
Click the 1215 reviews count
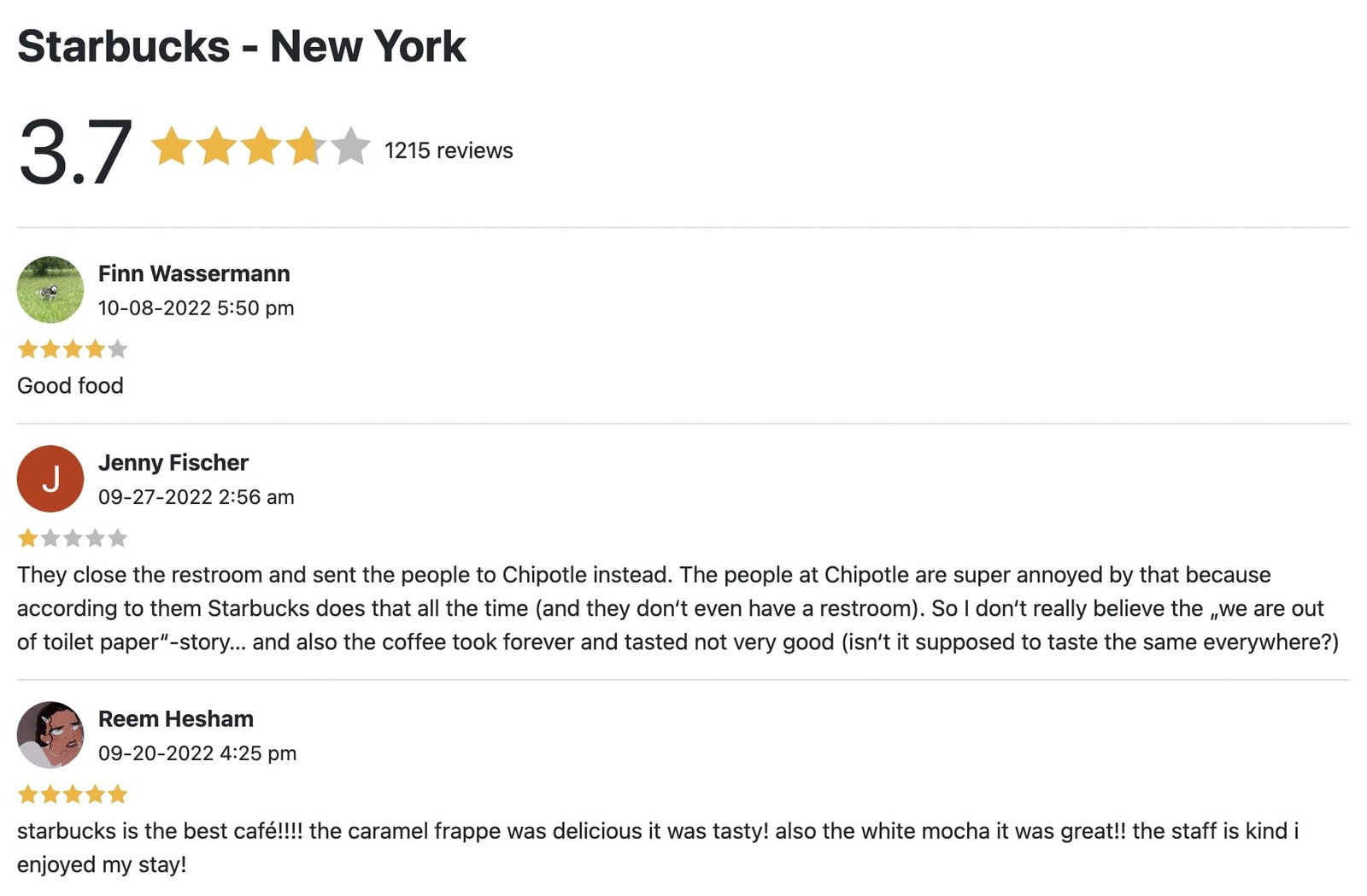tap(449, 150)
